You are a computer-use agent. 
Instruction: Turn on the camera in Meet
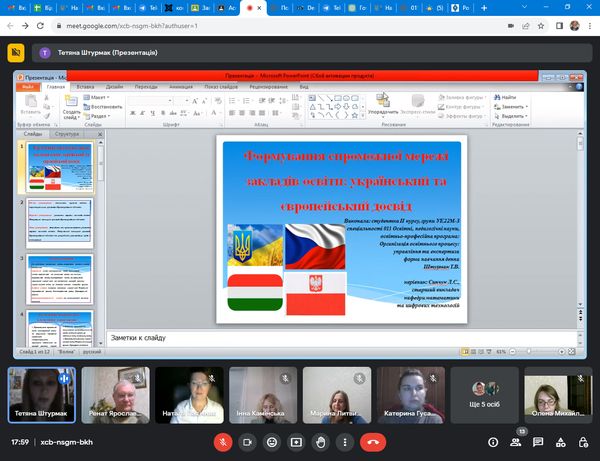coord(248,441)
